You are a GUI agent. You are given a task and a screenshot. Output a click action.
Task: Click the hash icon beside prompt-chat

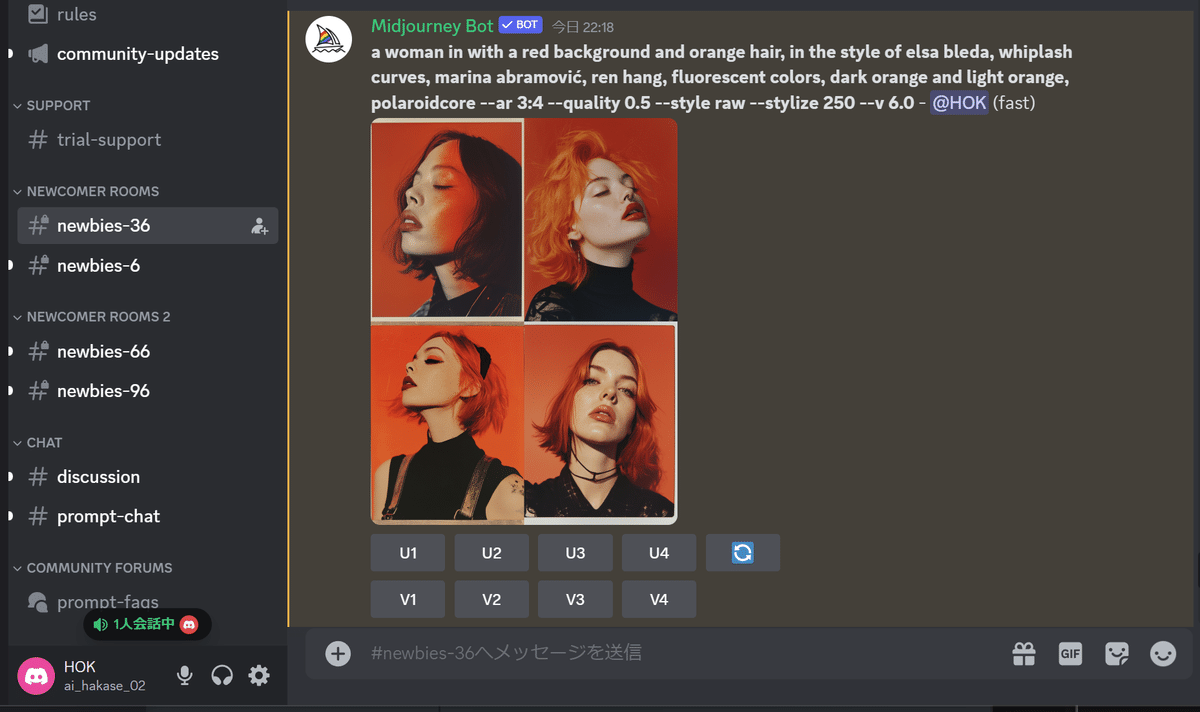[x=38, y=516]
